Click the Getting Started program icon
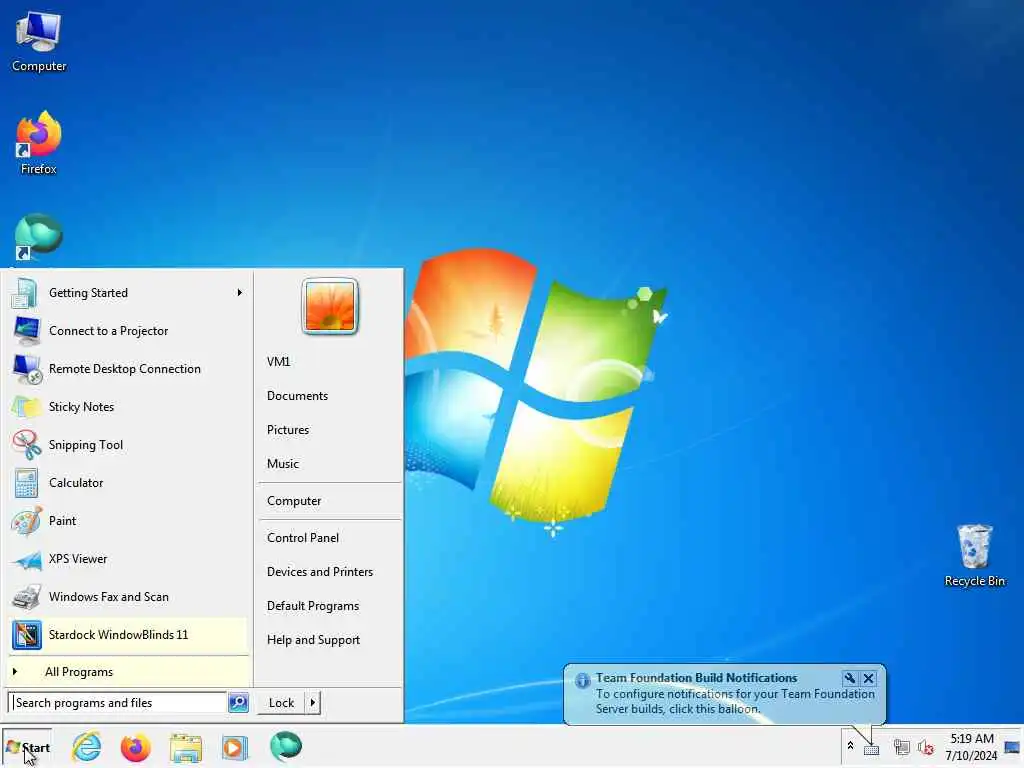The width and height of the screenshot is (1024, 768). [x=25, y=293]
